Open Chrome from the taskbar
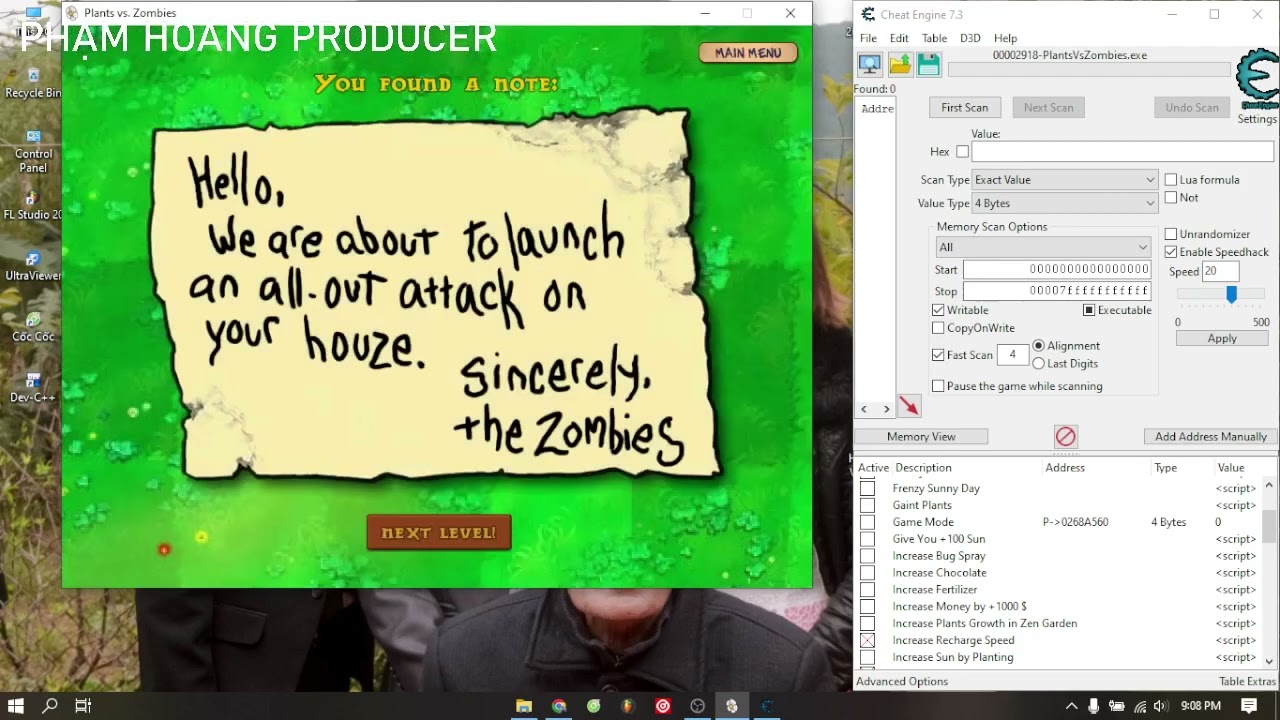 click(559, 706)
